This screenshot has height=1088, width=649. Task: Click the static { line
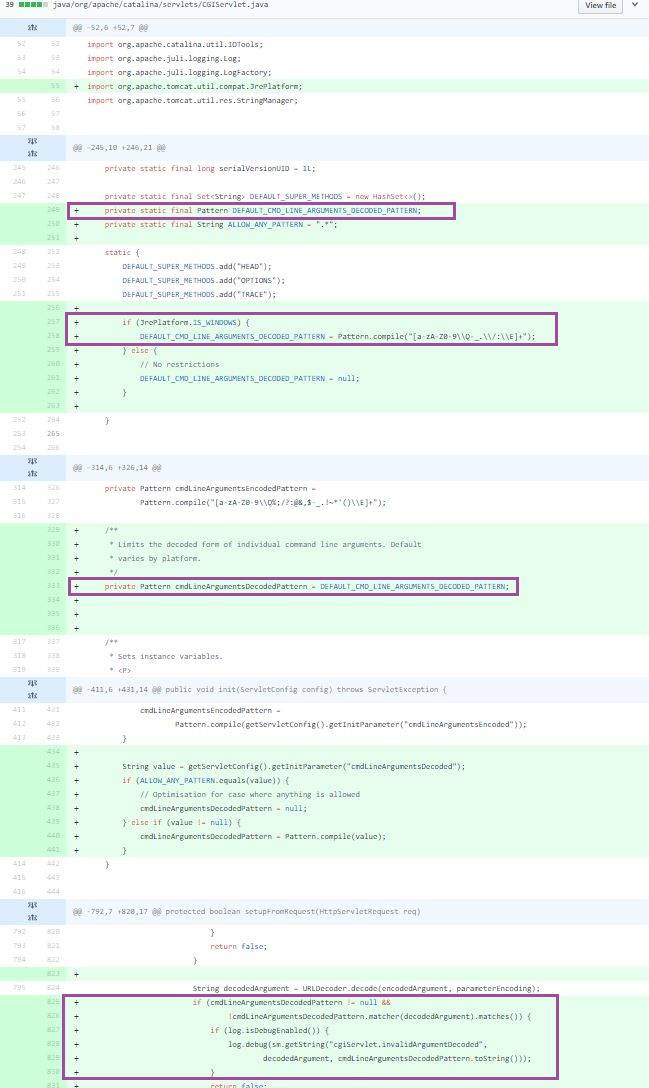coord(121,253)
